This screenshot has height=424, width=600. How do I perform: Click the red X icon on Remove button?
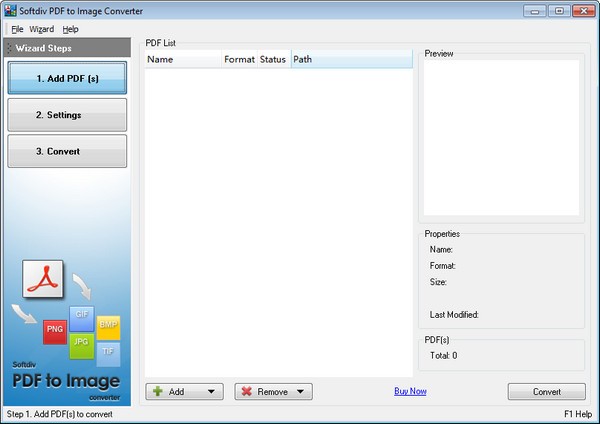point(246,392)
